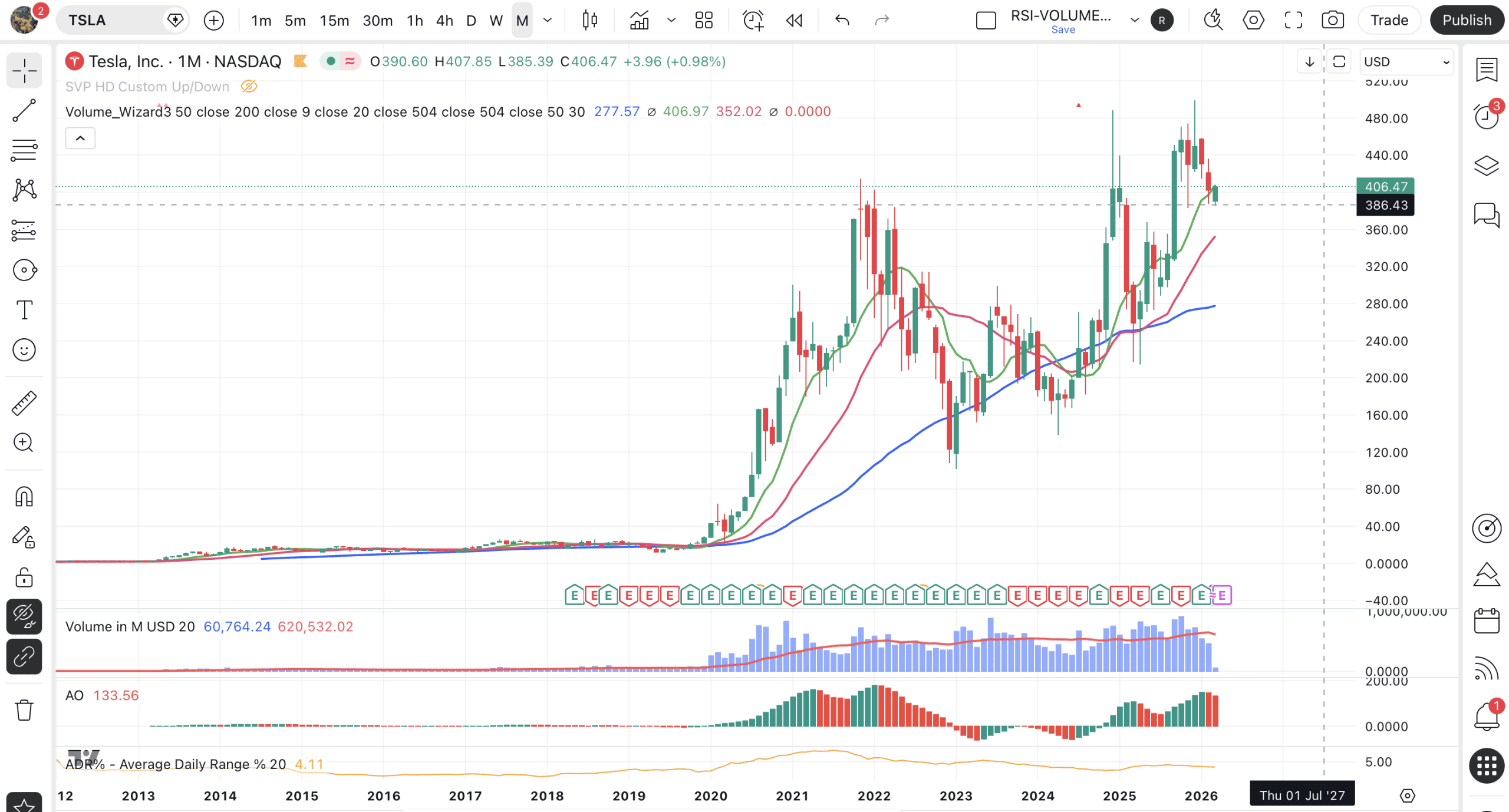
Task: Select the 4h timeframe
Action: pos(444,21)
